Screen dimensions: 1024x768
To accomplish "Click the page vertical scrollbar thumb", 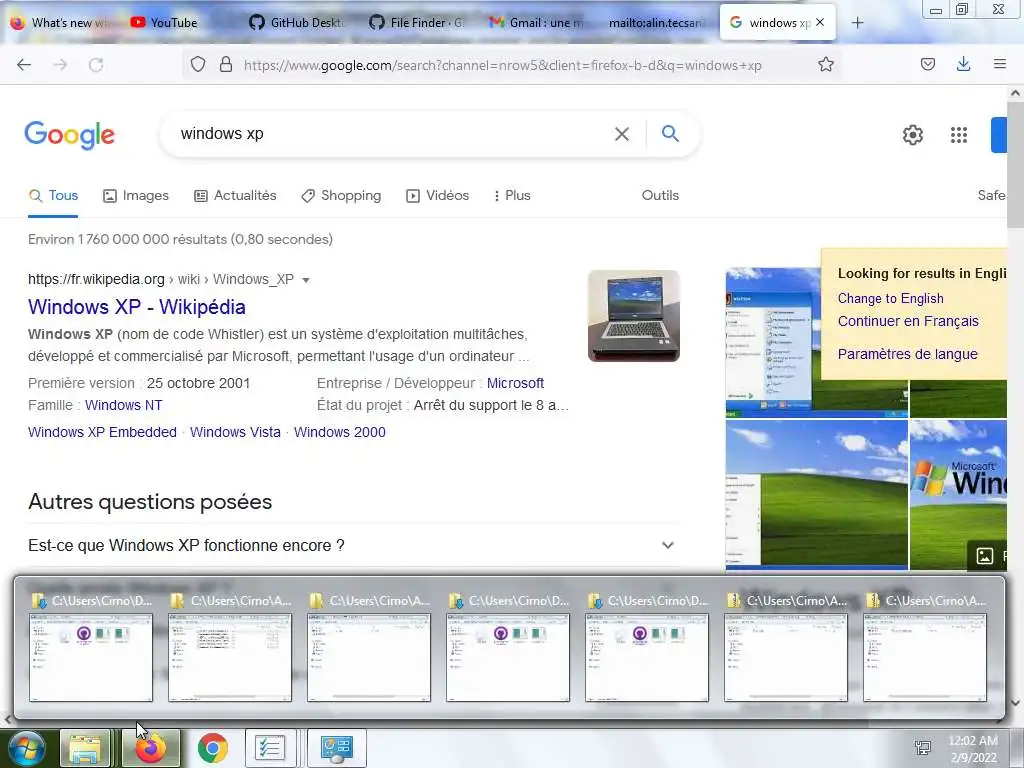I will coord(1016,167).
